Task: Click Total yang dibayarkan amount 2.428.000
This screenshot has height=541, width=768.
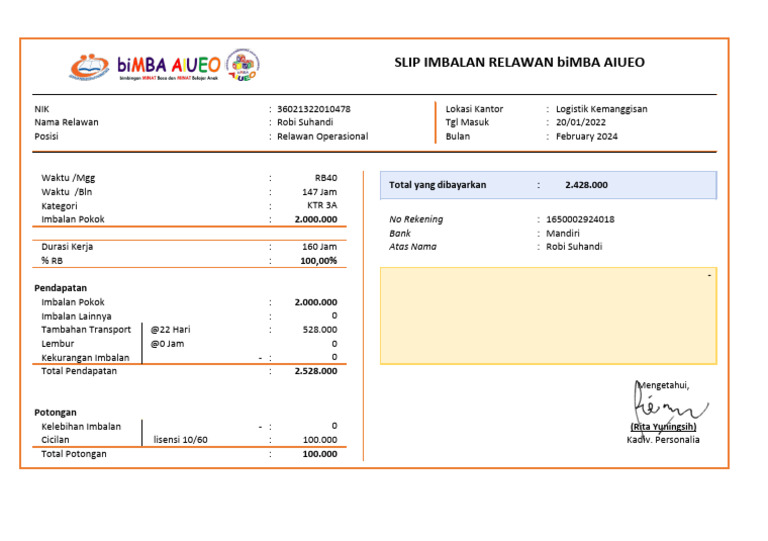Action: click(586, 185)
